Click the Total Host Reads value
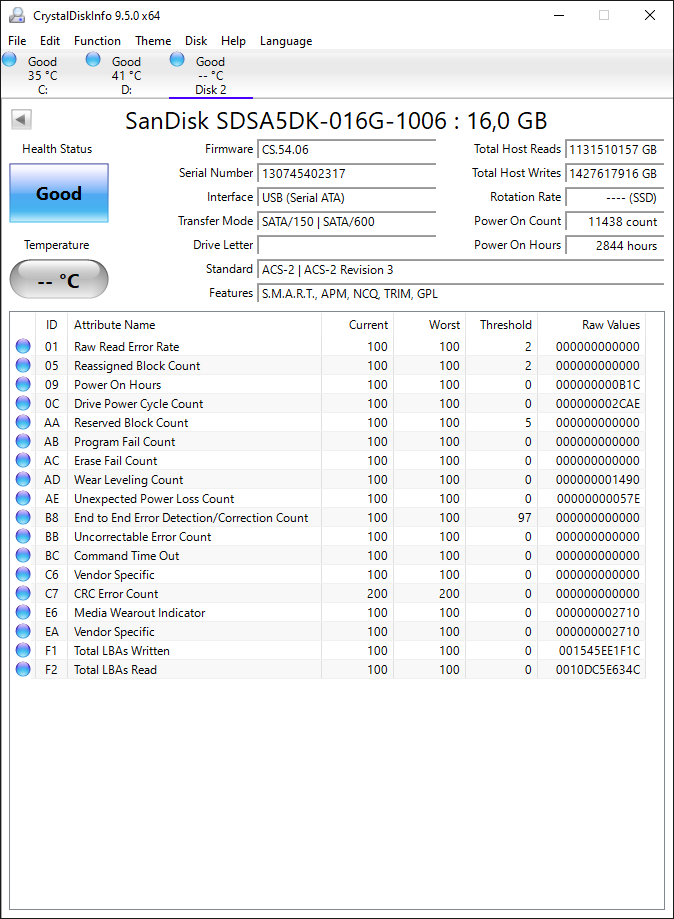This screenshot has width=674, height=919. pyautogui.click(x=615, y=149)
